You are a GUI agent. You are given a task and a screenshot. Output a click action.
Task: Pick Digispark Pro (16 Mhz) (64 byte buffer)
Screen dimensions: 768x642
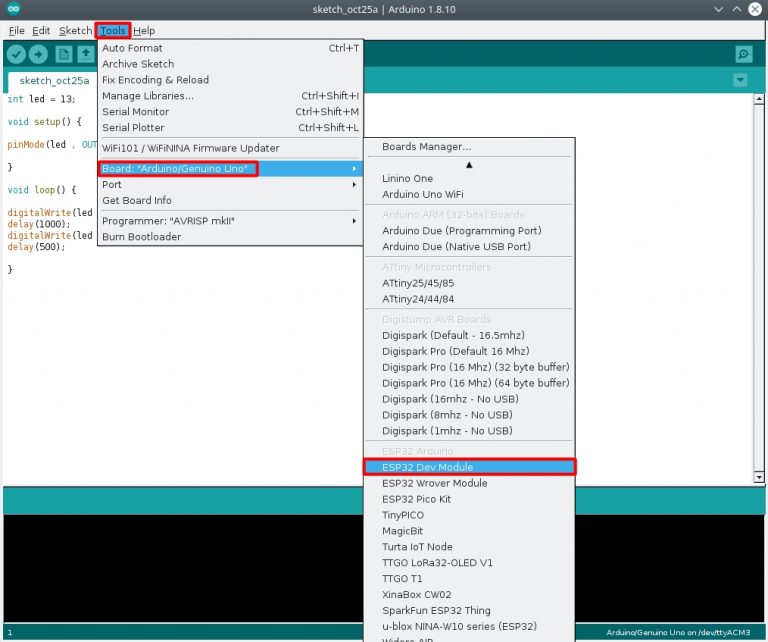(469, 383)
